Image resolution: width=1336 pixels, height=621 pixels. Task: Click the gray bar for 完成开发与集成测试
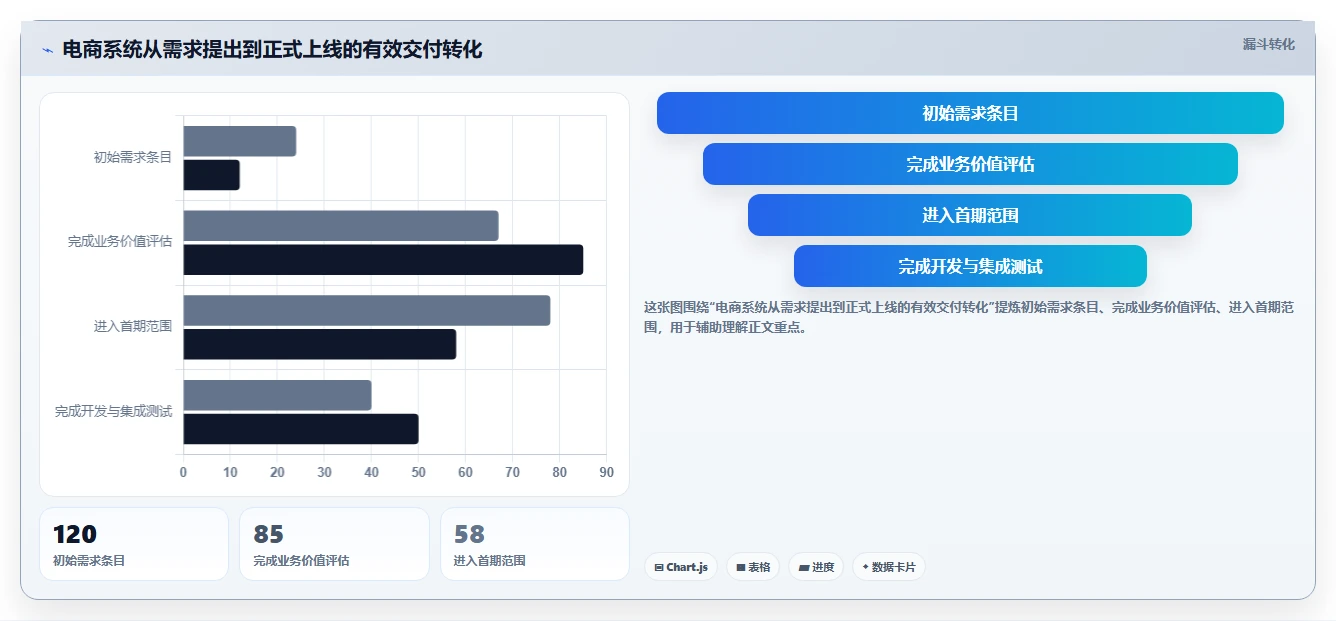pos(277,395)
